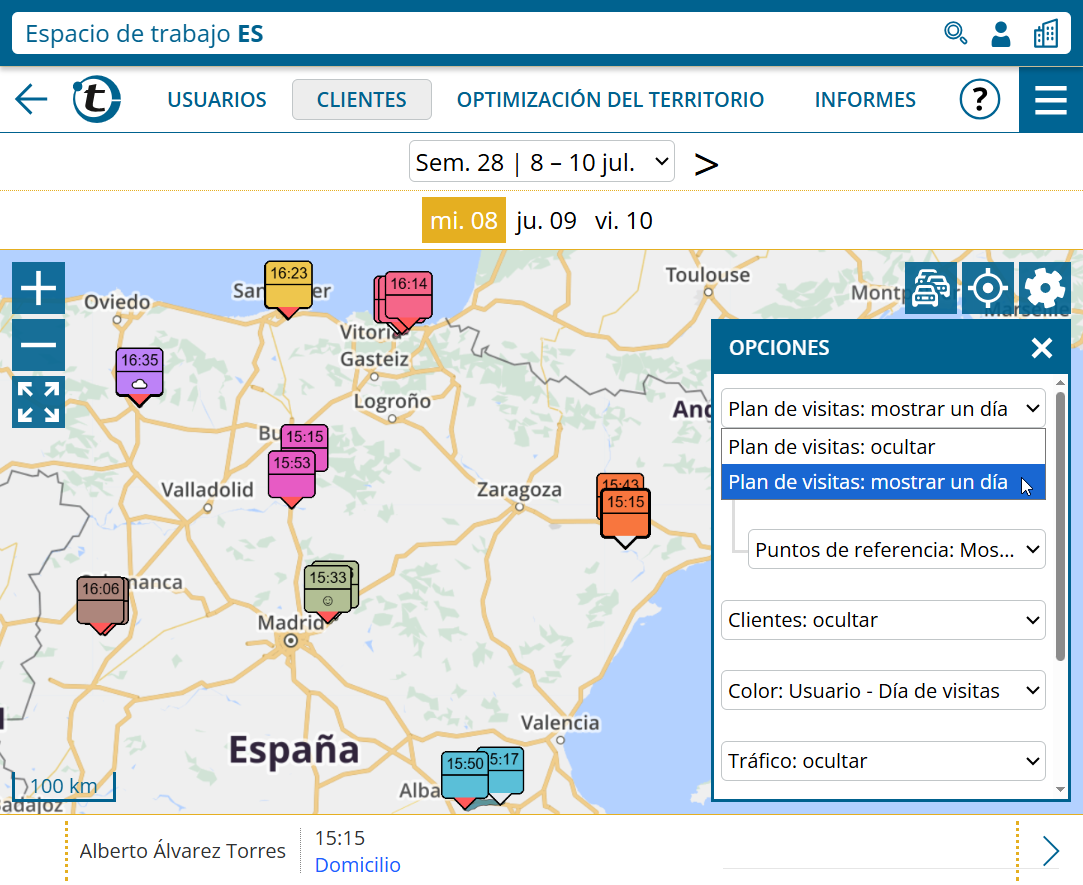Go back with the arrow icon

(31, 99)
